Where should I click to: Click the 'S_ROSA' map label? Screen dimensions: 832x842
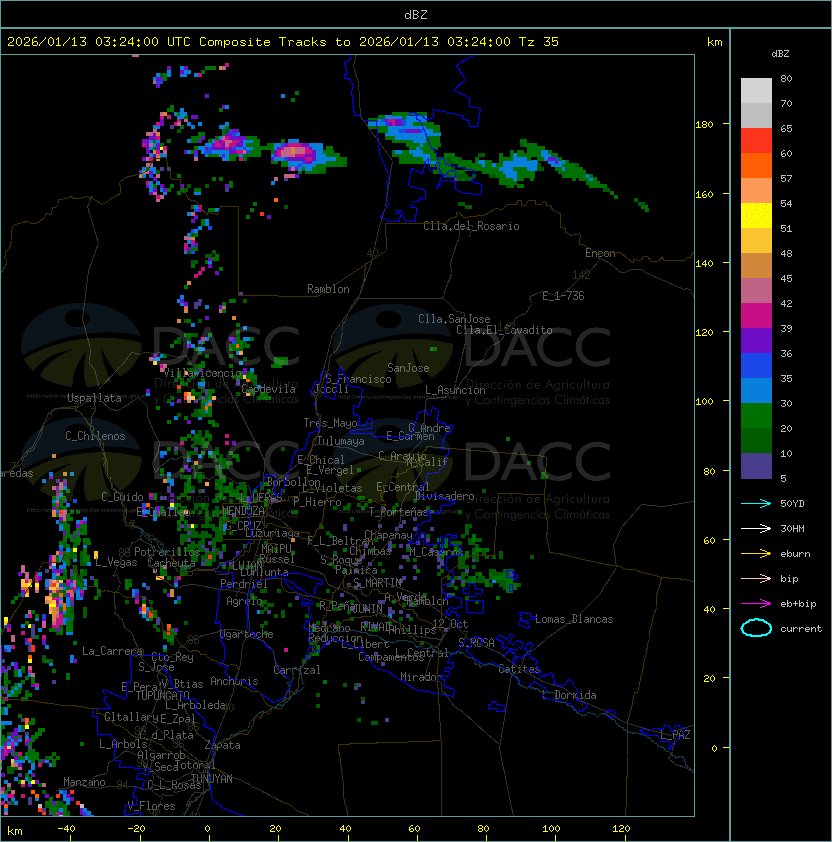(476, 643)
